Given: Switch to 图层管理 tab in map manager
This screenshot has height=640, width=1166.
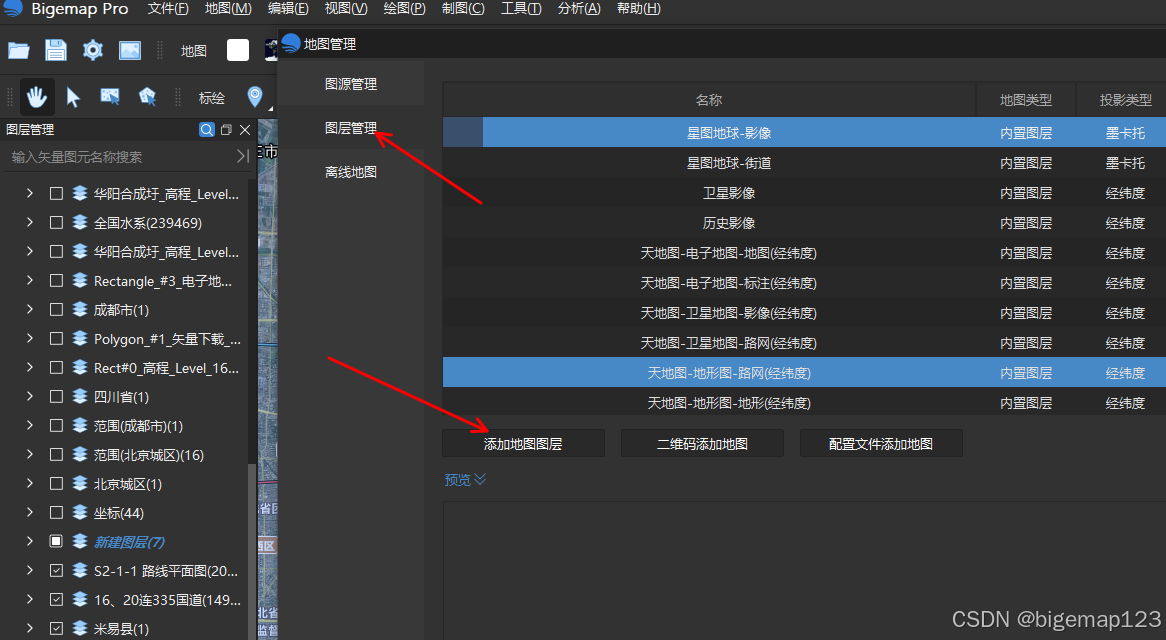Looking at the screenshot, I should [x=351, y=128].
